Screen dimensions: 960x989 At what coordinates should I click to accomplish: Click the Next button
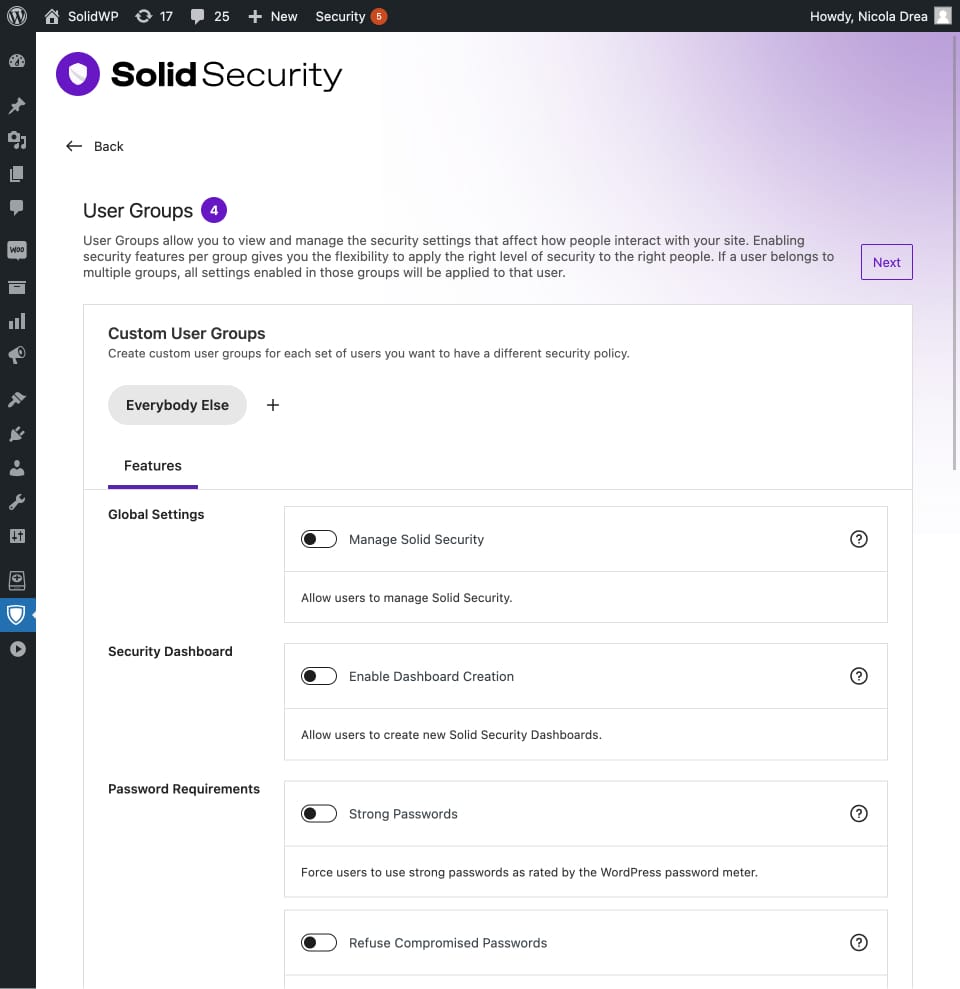886,262
